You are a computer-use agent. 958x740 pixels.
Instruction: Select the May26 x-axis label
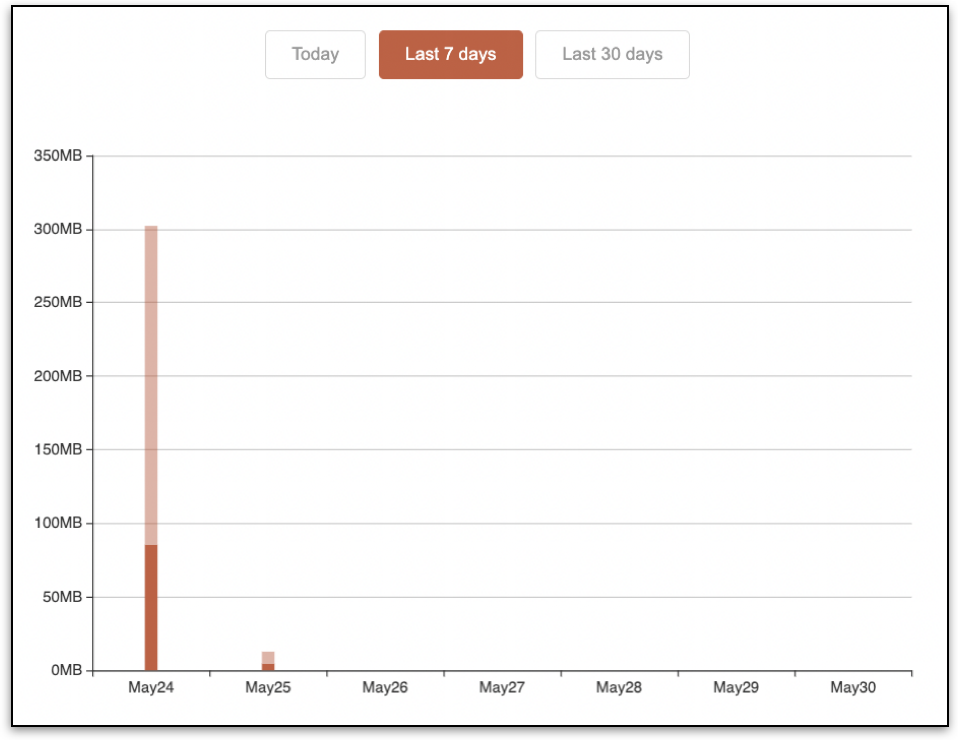pos(385,687)
